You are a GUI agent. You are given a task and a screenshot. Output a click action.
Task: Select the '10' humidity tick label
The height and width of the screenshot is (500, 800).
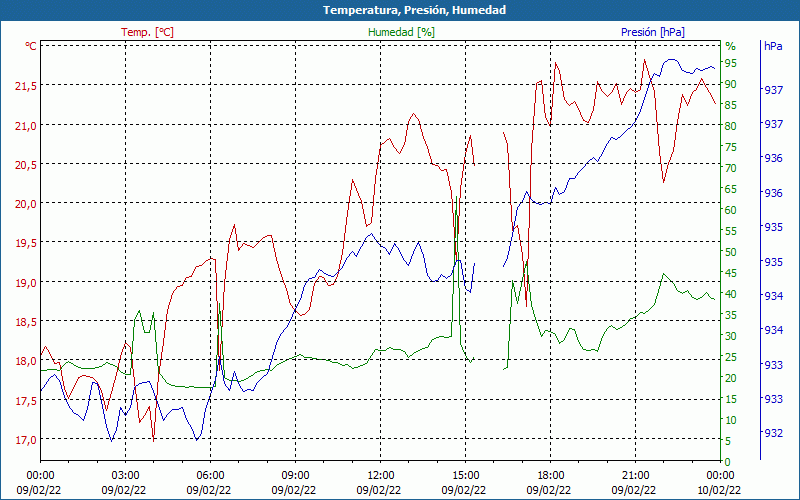731,420
